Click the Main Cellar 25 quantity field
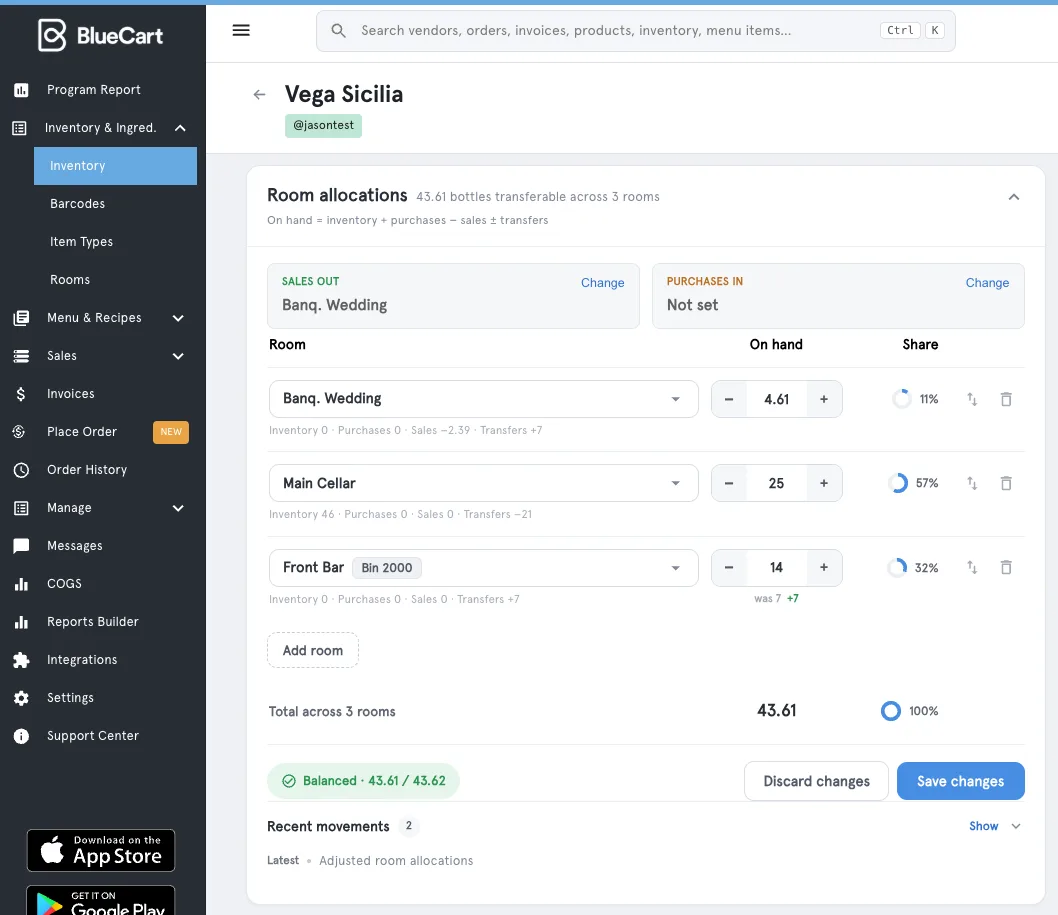The height and width of the screenshot is (915, 1058). pos(777,483)
